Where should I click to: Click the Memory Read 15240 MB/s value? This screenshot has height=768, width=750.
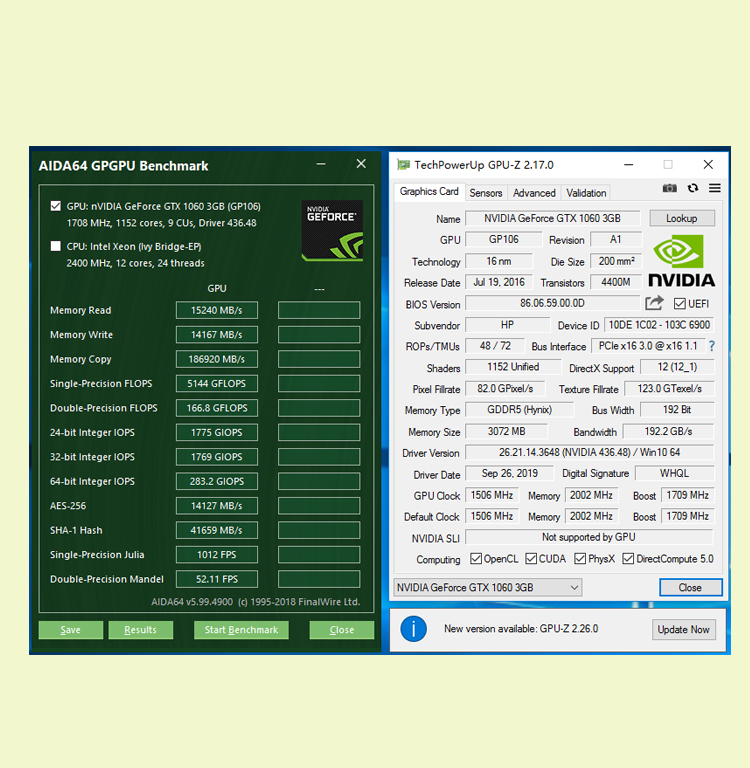coord(217,310)
